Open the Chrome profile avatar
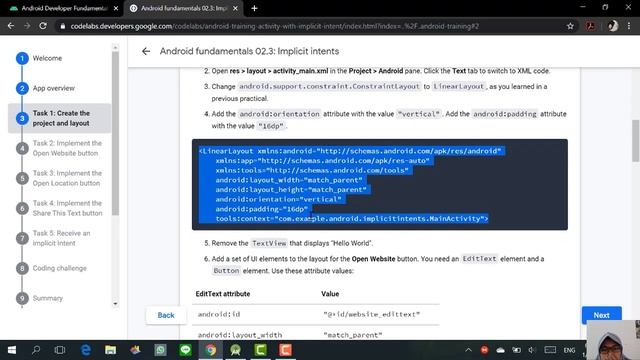Screen dimensions: 640x360 [613, 26]
